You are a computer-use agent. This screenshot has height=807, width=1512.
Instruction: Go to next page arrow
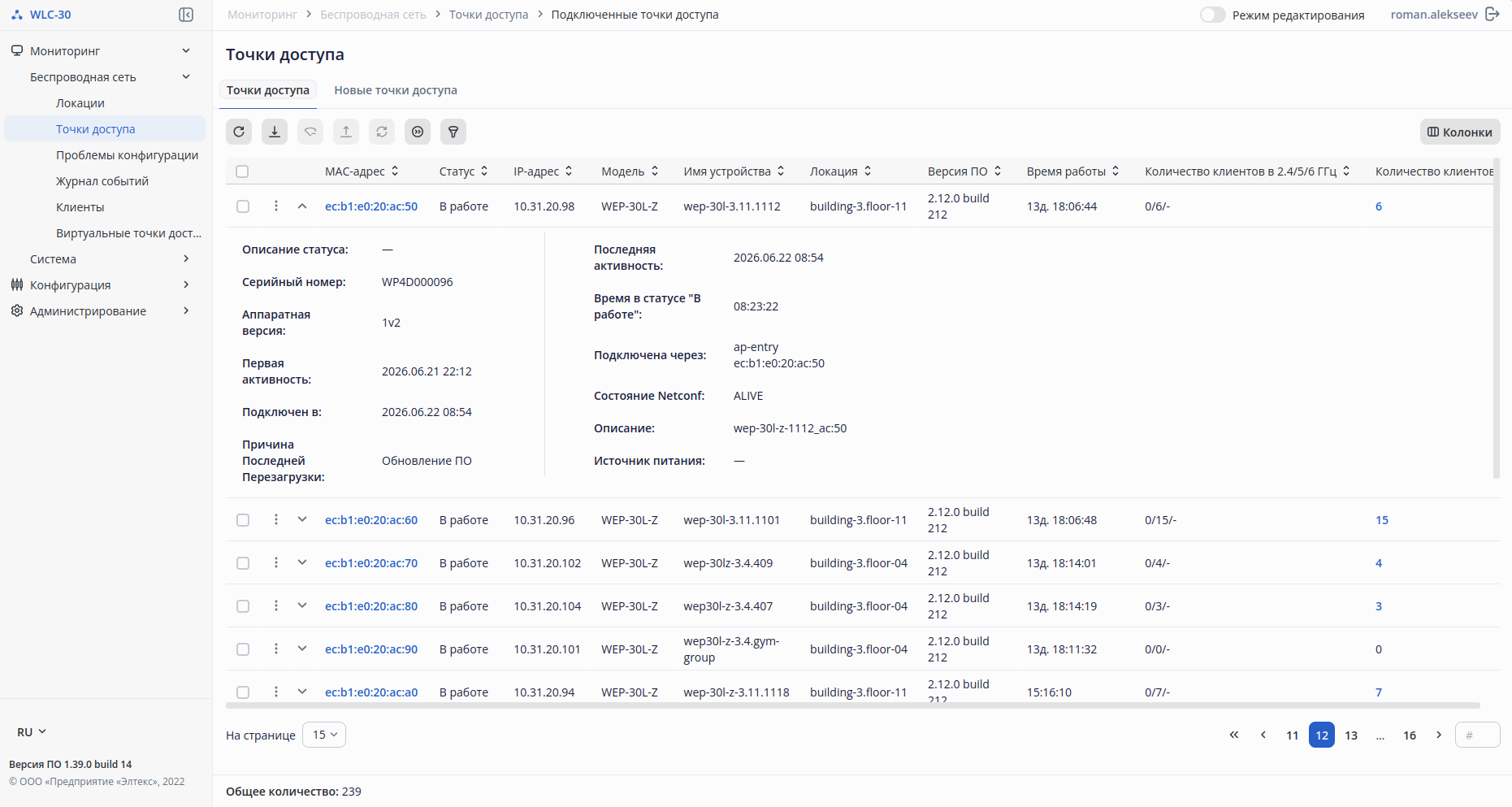click(x=1439, y=735)
